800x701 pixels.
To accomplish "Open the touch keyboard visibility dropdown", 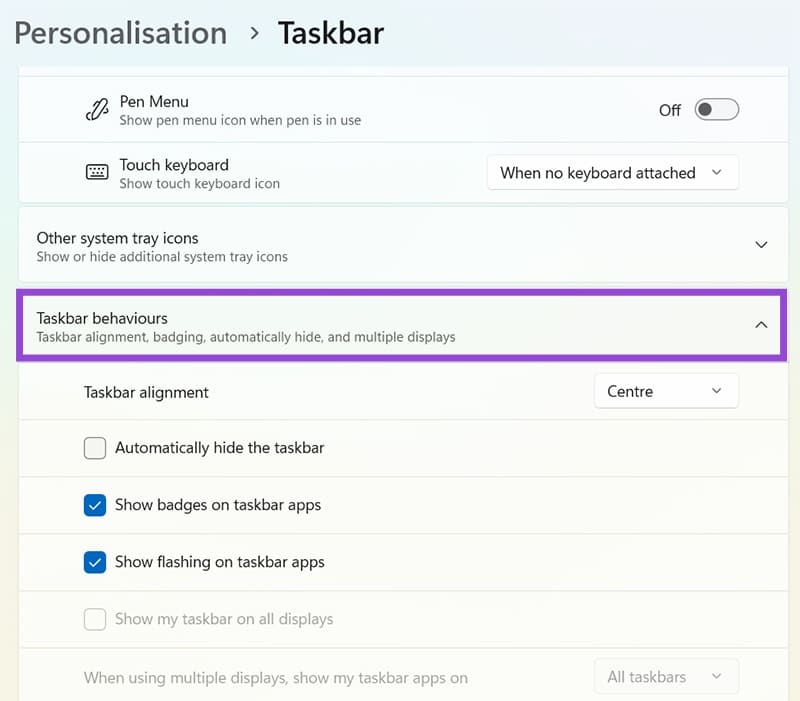I will pos(612,172).
